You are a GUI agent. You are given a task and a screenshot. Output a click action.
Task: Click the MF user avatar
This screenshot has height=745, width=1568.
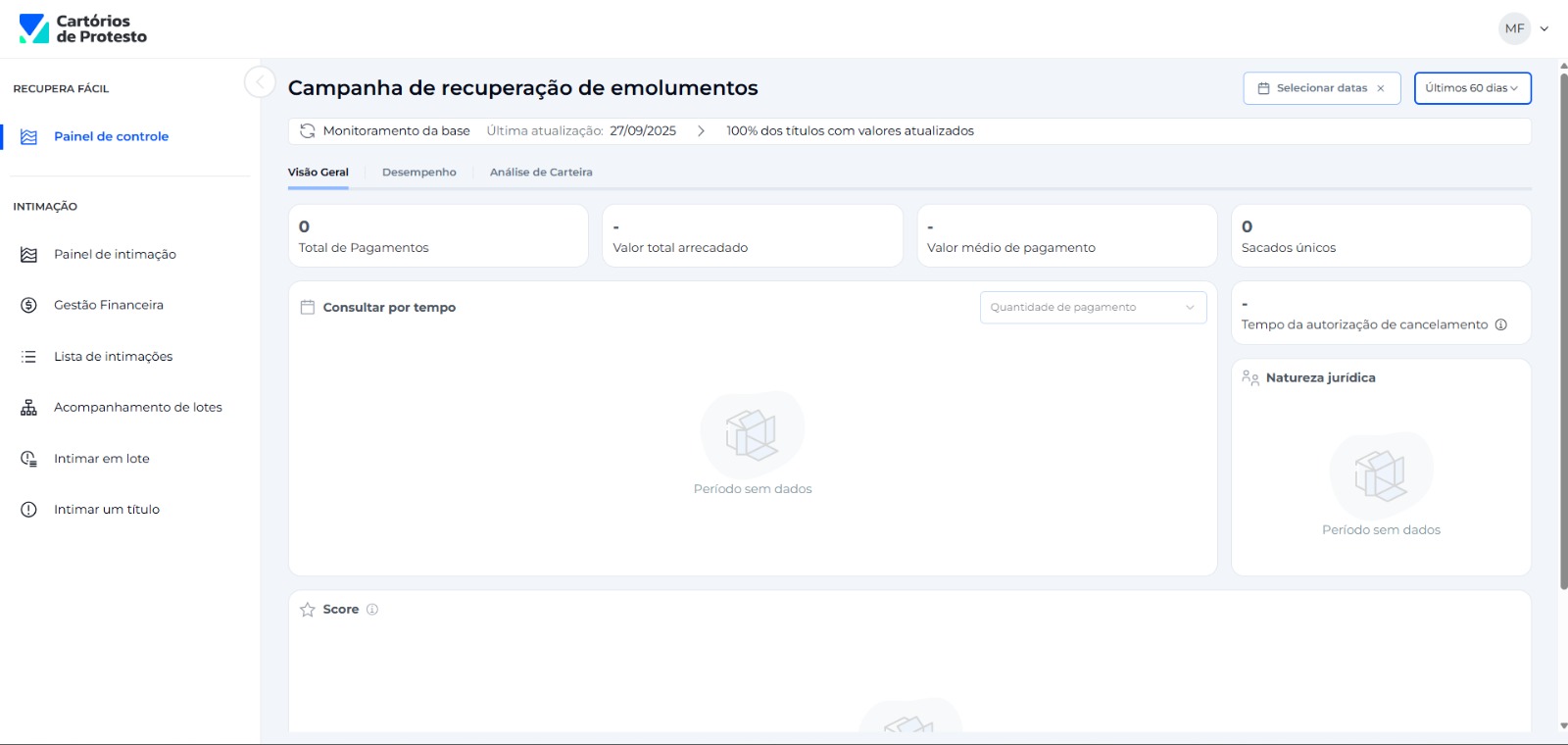(x=1514, y=28)
